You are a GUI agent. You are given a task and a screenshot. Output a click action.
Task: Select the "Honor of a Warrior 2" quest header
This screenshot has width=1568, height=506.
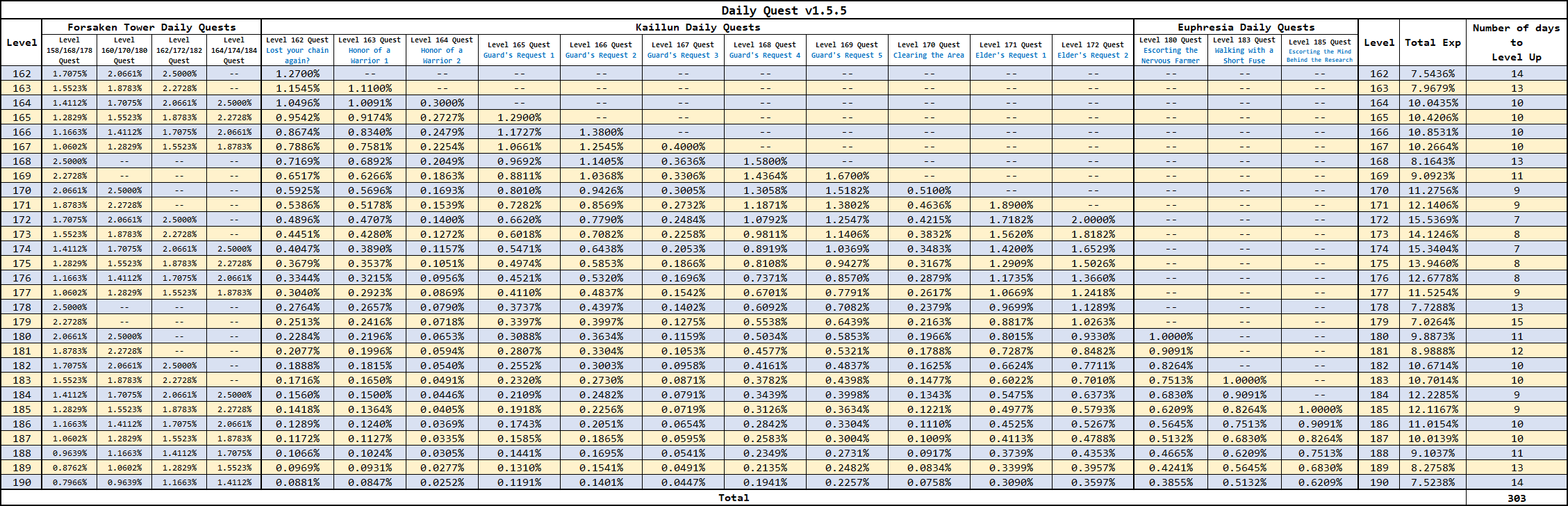(x=442, y=50)
